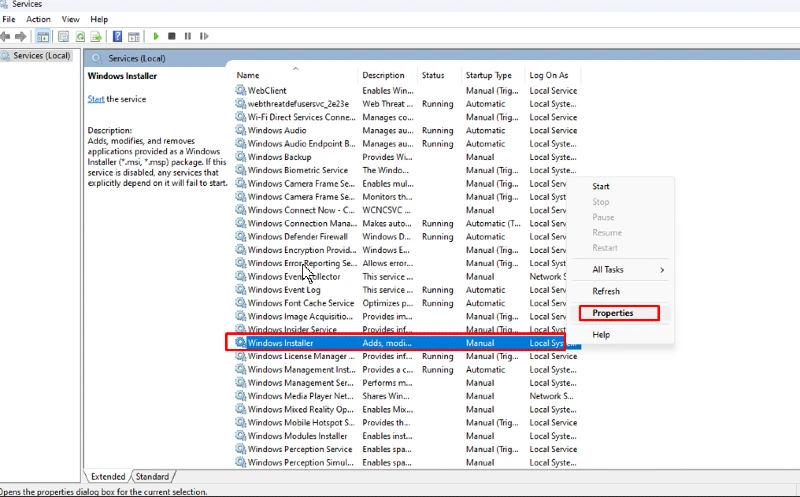Screen dimensions: 800x497
Task: Click the gear icon beside Windows Event Log
Action: pyautogui.click(x=240, y=289)
